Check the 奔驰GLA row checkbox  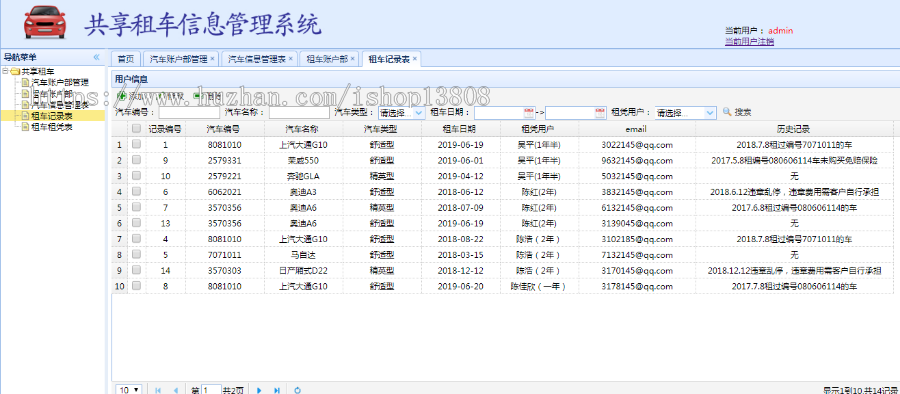click(136, 176)
